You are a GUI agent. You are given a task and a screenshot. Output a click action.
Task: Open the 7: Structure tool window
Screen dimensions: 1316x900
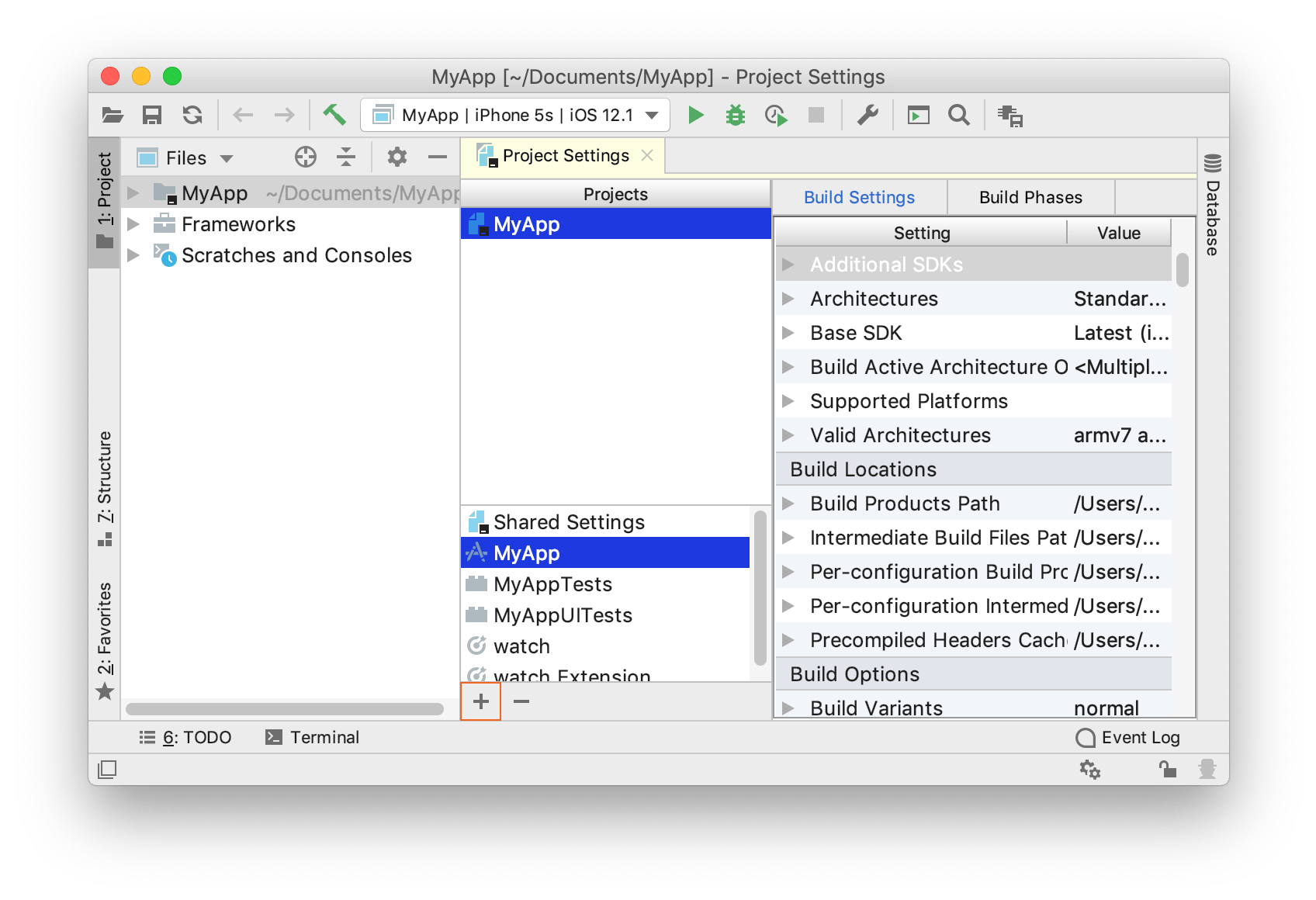point(105,489)
